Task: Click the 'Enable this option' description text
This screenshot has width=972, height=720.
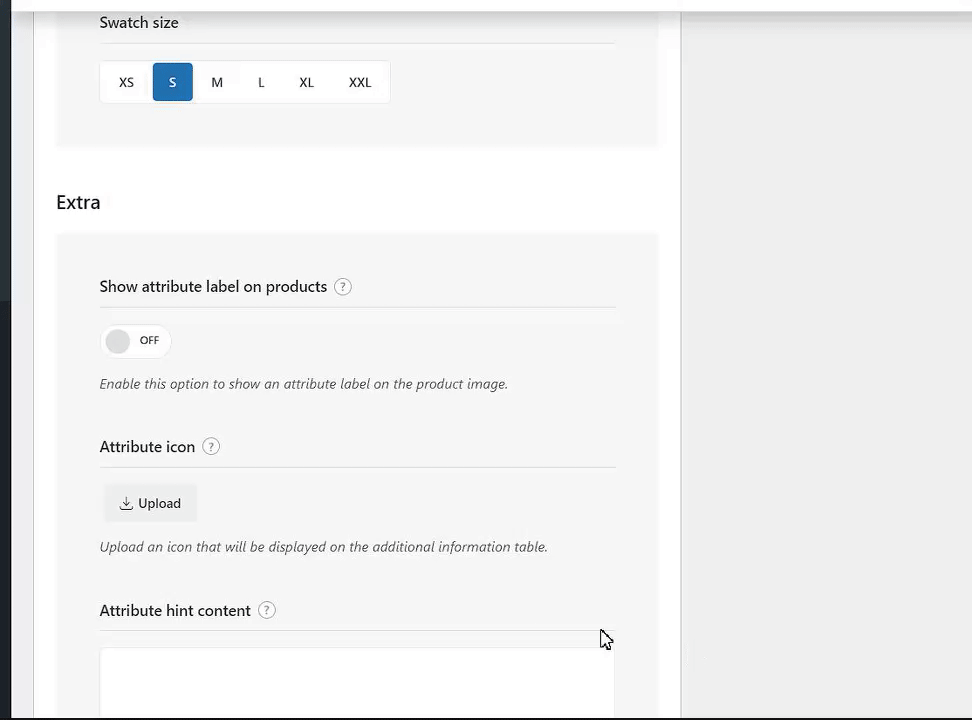Action: click(303, 384)
